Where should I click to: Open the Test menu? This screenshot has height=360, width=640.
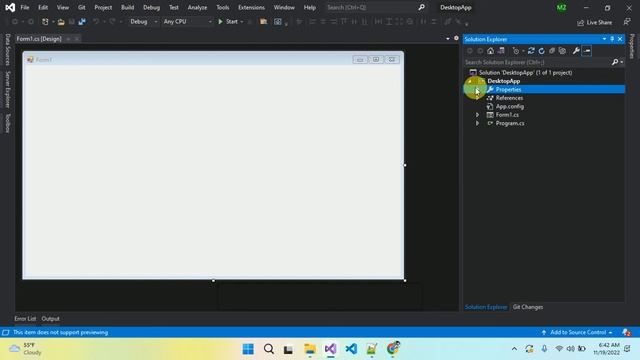tap(173, 7)
